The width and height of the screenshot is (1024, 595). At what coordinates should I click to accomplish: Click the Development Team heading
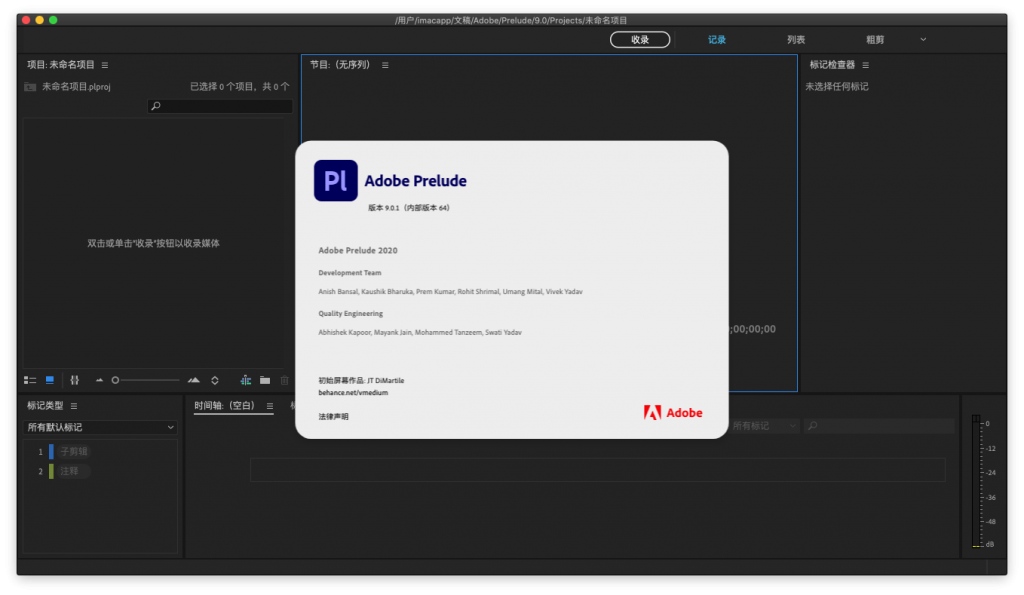click(x=350, y=273)
